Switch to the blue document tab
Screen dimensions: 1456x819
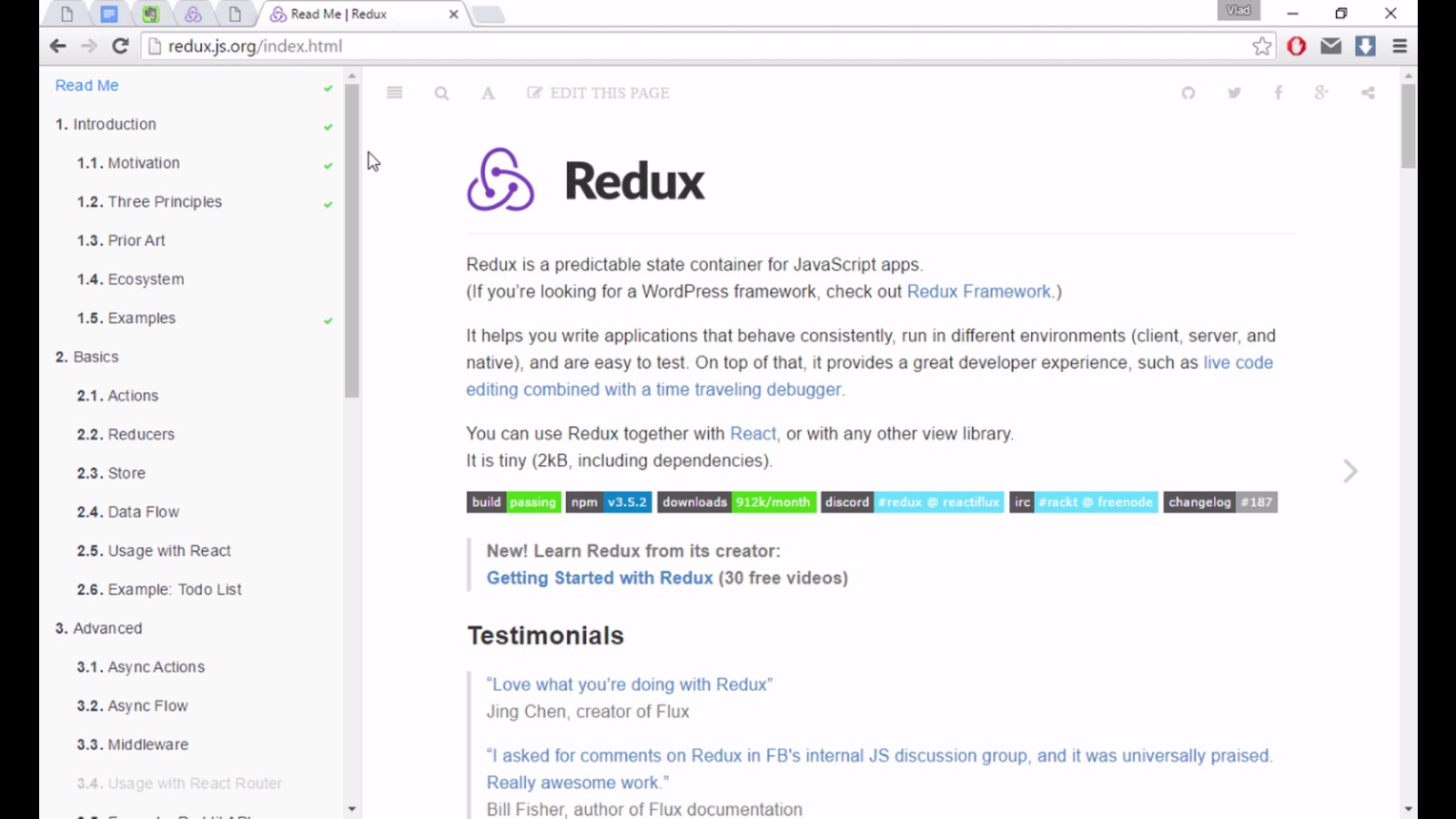109,14
